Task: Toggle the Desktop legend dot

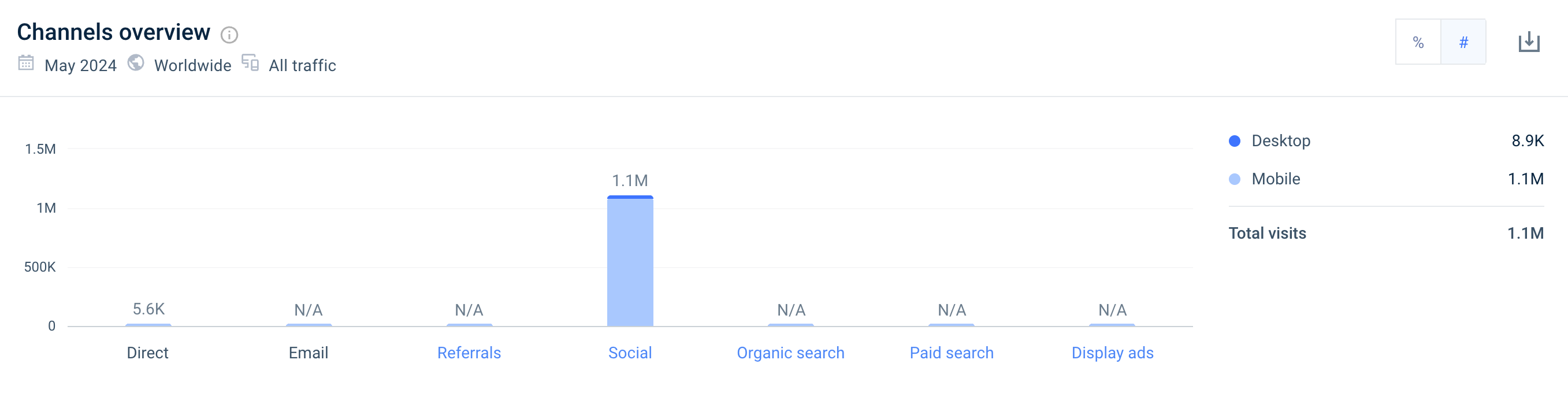Action: (1235, 142)
